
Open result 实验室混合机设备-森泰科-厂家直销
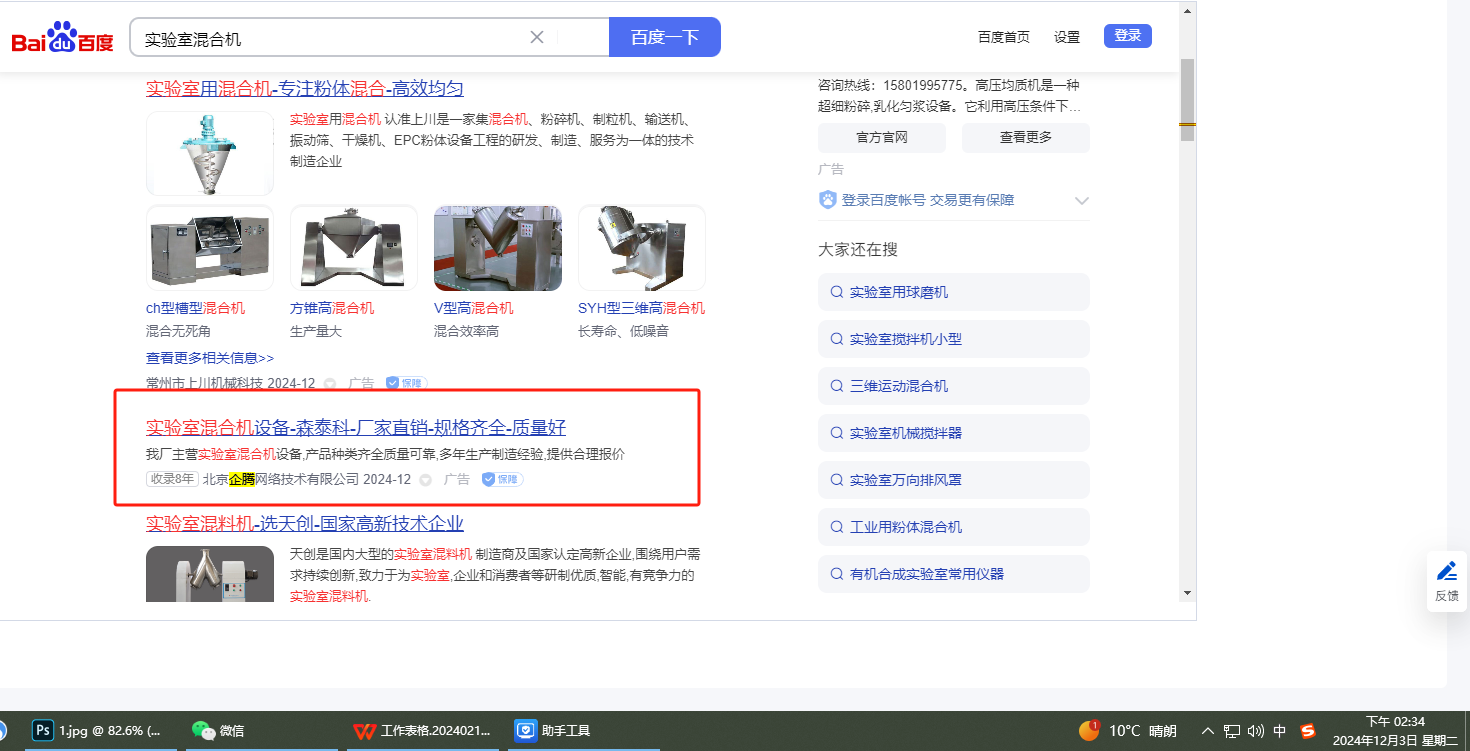[x=356, y=428]
